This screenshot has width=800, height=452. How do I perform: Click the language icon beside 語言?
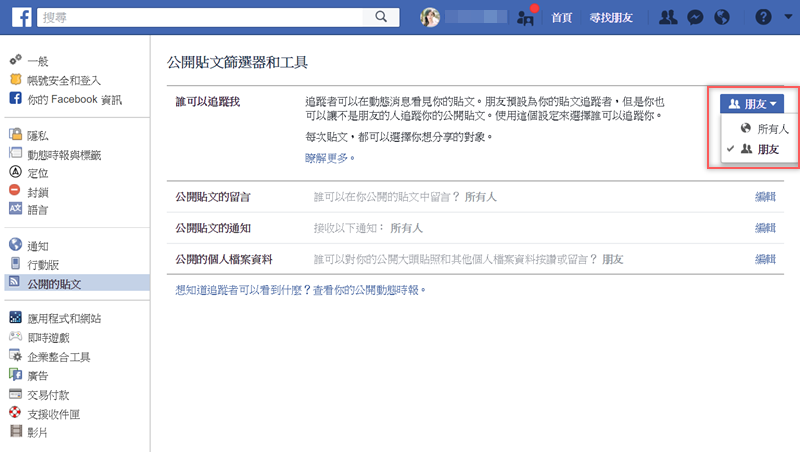coord(15,208)
